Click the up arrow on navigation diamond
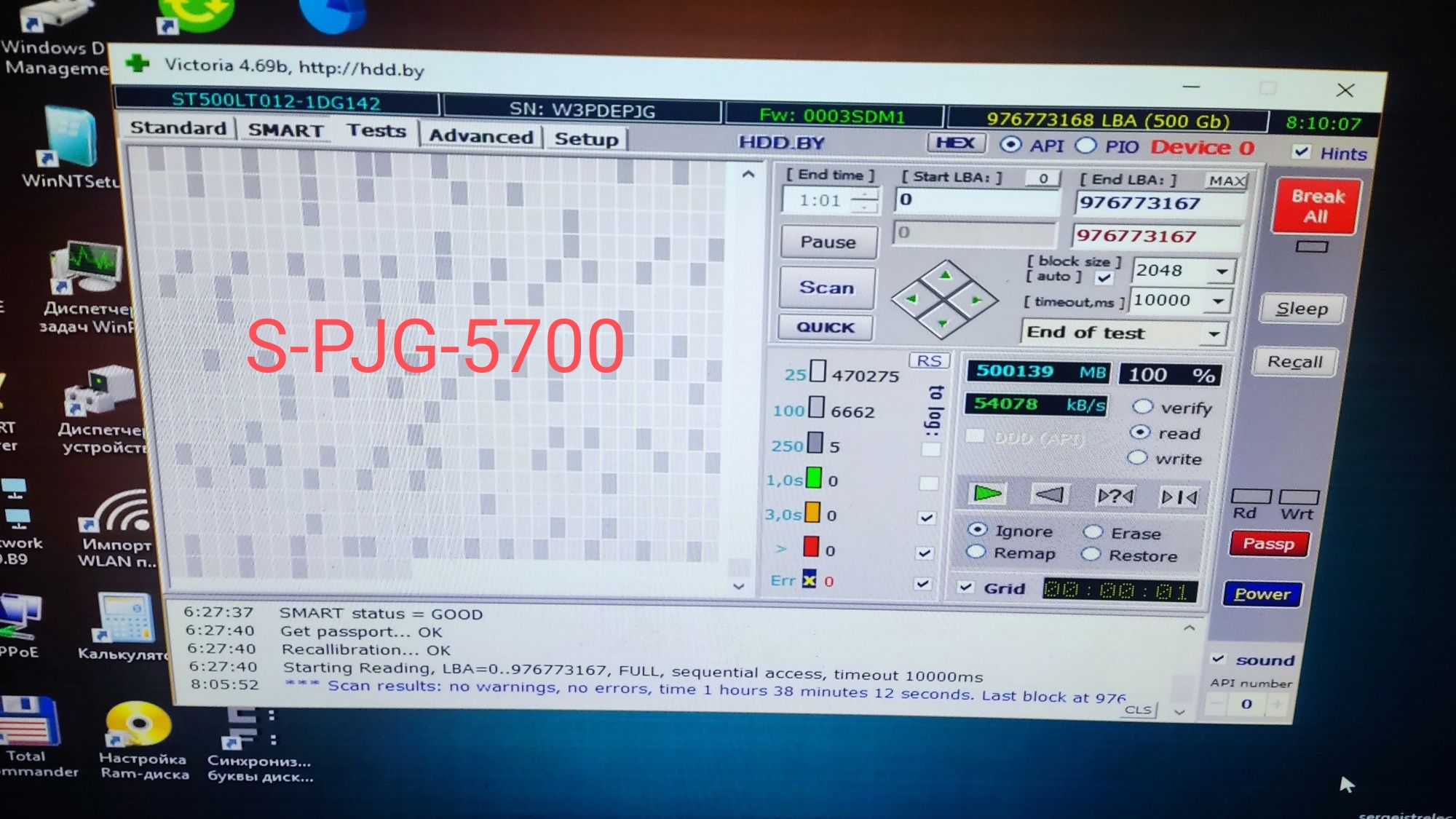 click(945, 275)
